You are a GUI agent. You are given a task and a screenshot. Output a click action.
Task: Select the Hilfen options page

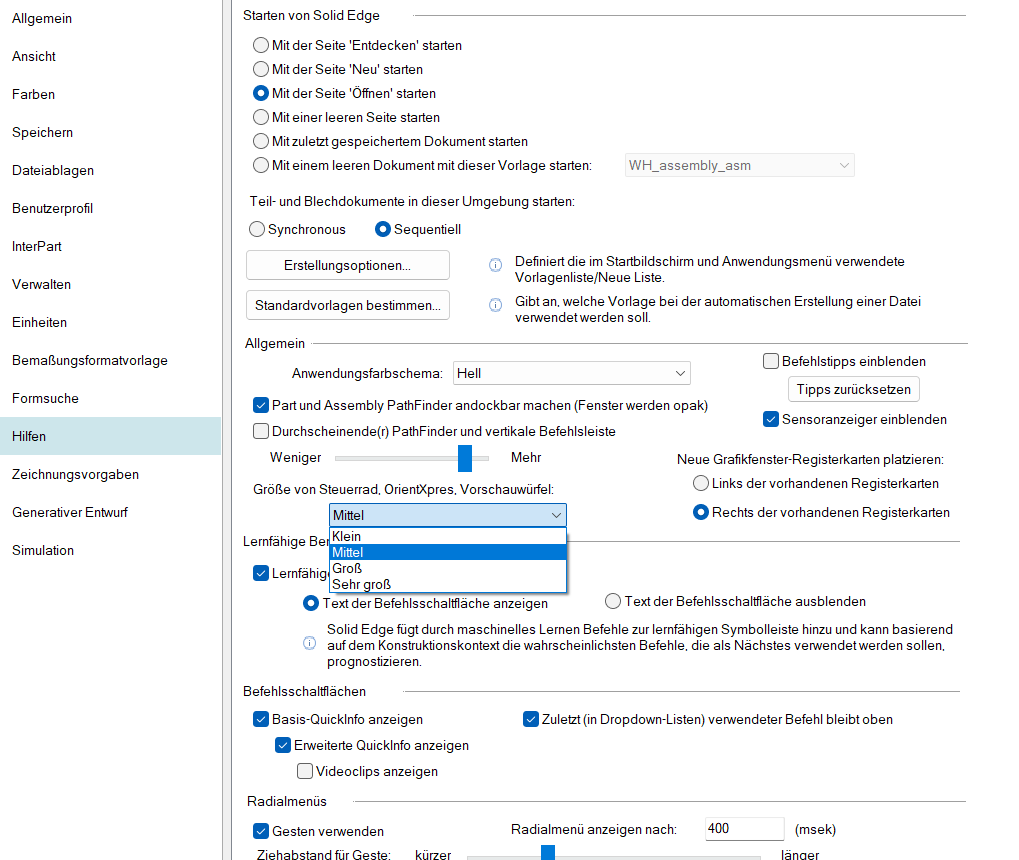pos(110,436)
